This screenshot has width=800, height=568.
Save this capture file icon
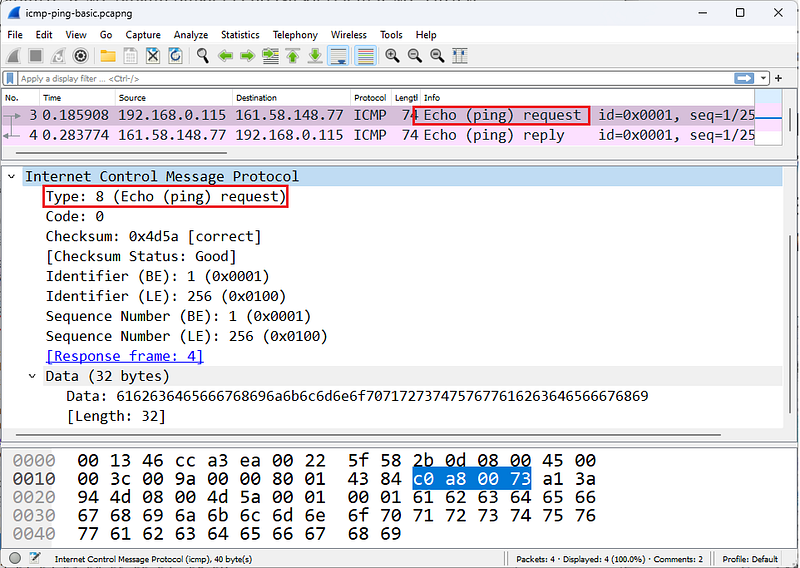(130, 56)
